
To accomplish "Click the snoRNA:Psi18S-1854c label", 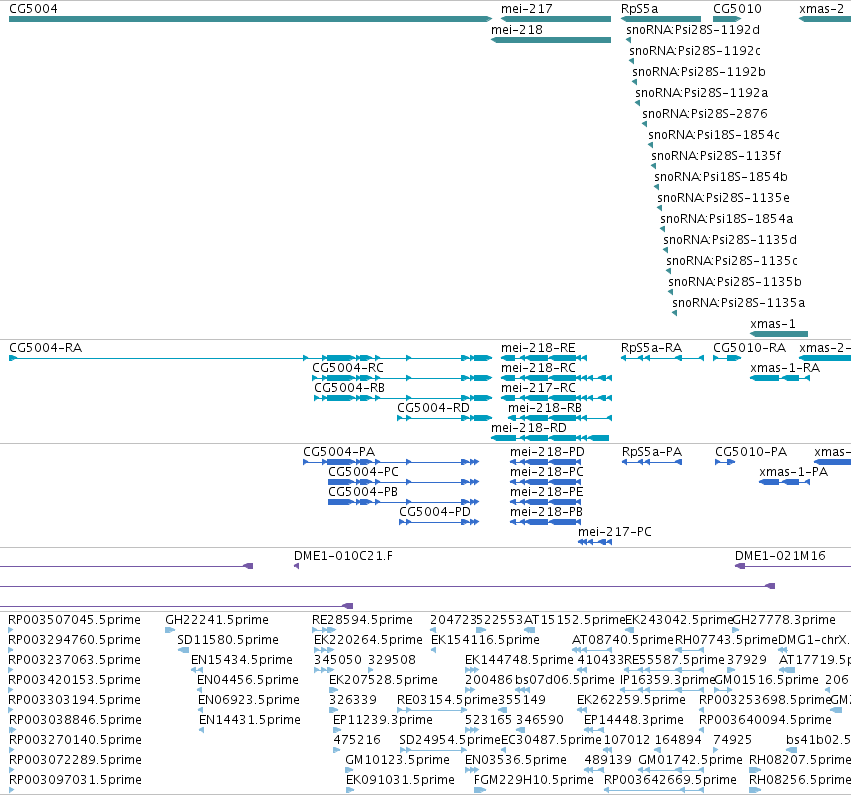I will [x=714, y=135].
